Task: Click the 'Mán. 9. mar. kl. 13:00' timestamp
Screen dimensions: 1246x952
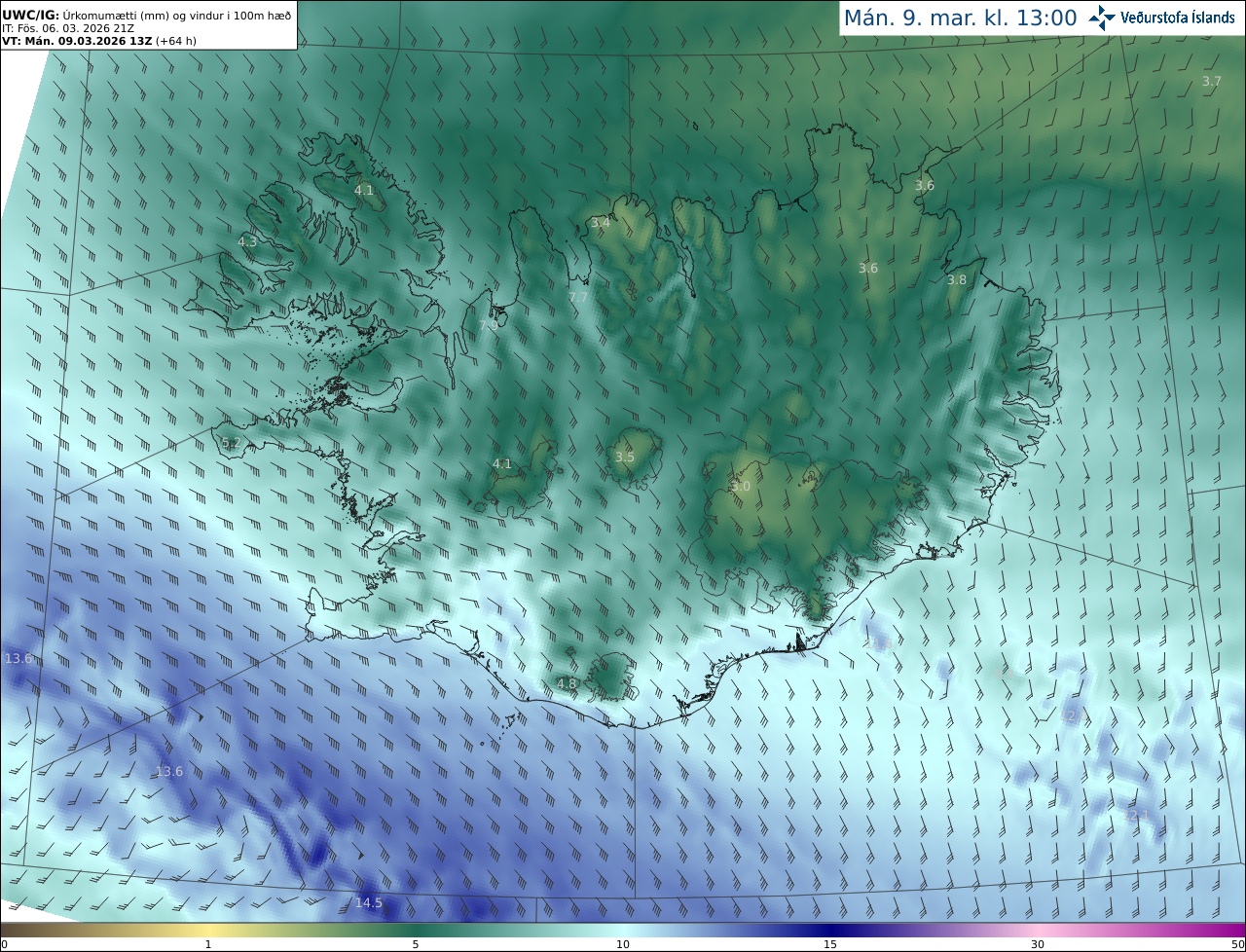Action: pyautogui.click(x=960, y=18)
